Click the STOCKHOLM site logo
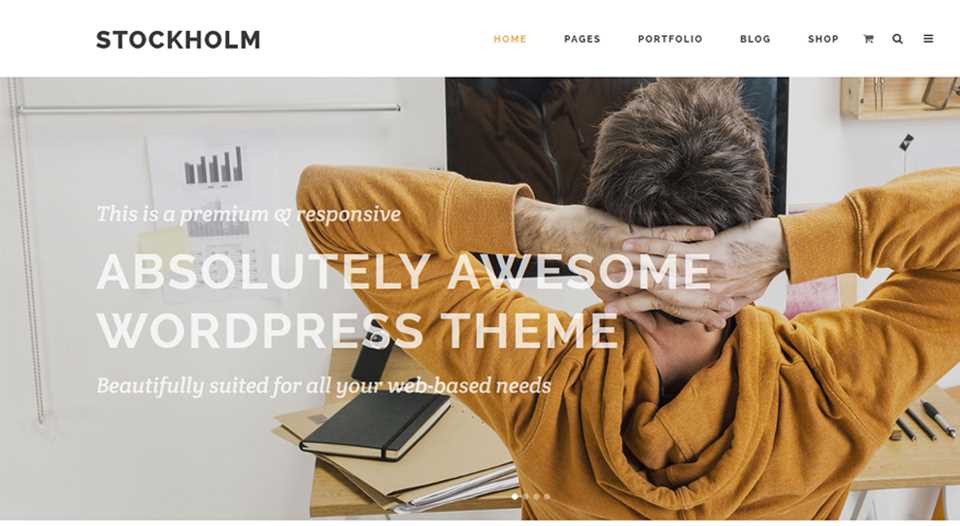 178,40
